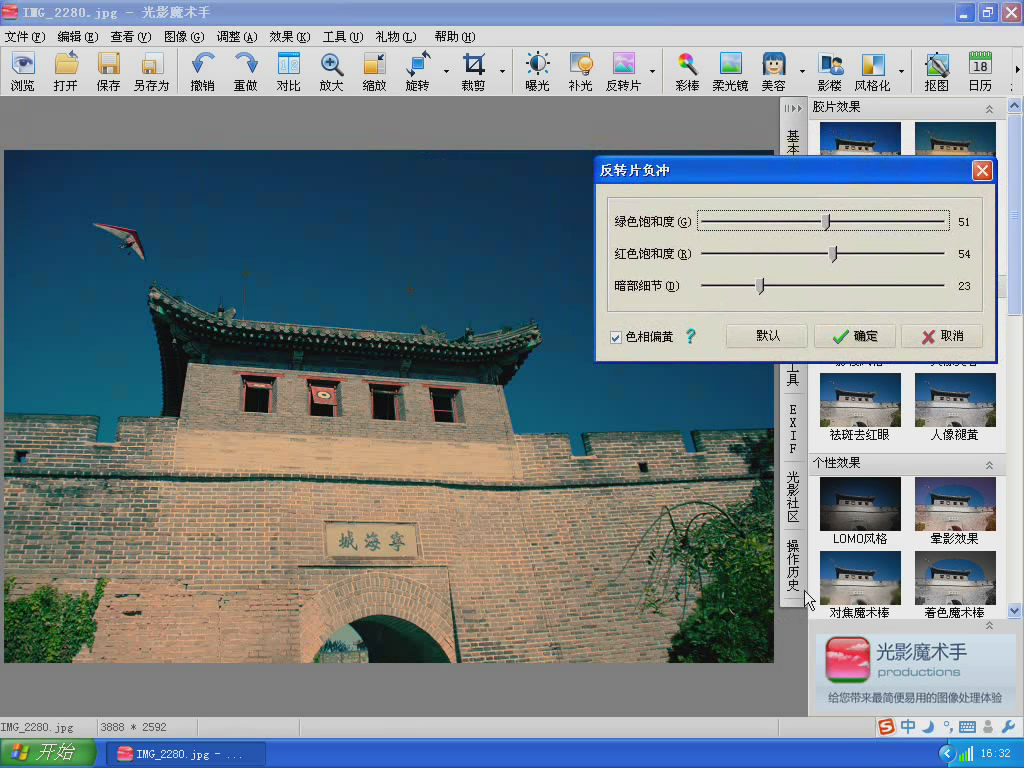Open the 帮助 menu
The height and width of the screenshot is (768, 1024).
[x=455, y=37]
